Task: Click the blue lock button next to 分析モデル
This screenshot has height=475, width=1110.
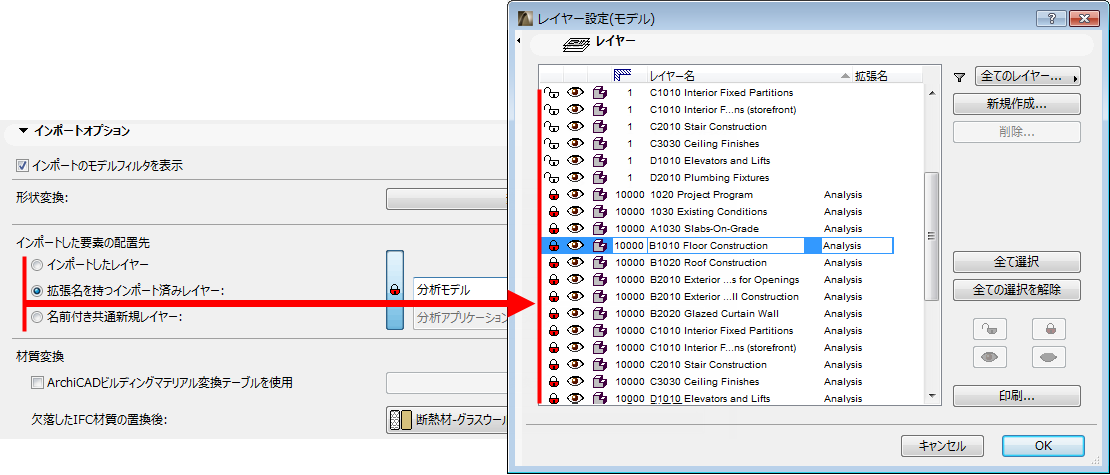Action: pyautogui.click(x=395, y=290)
